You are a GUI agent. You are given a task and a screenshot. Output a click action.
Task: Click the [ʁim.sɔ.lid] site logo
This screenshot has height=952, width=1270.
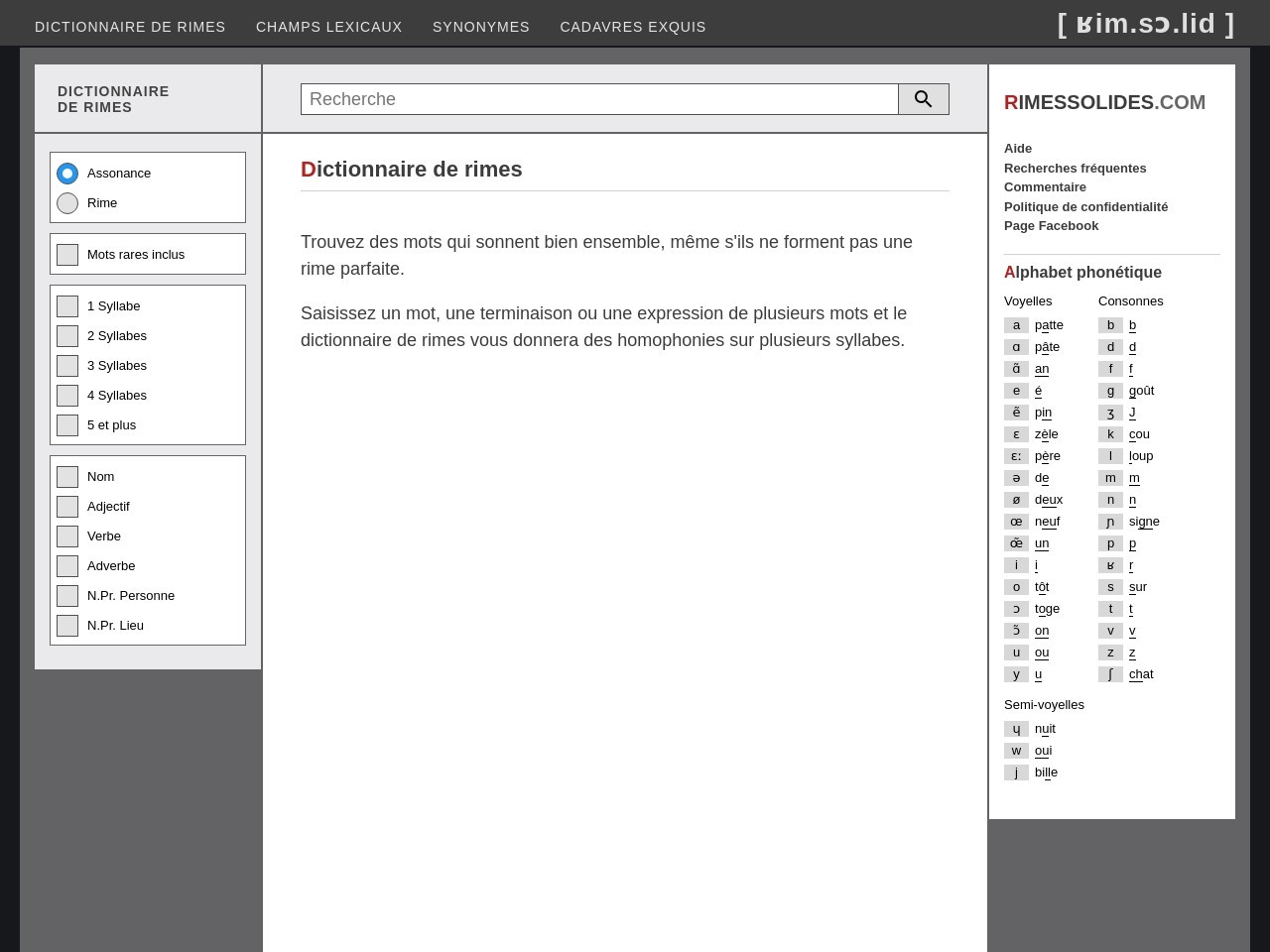[1146, 24]
